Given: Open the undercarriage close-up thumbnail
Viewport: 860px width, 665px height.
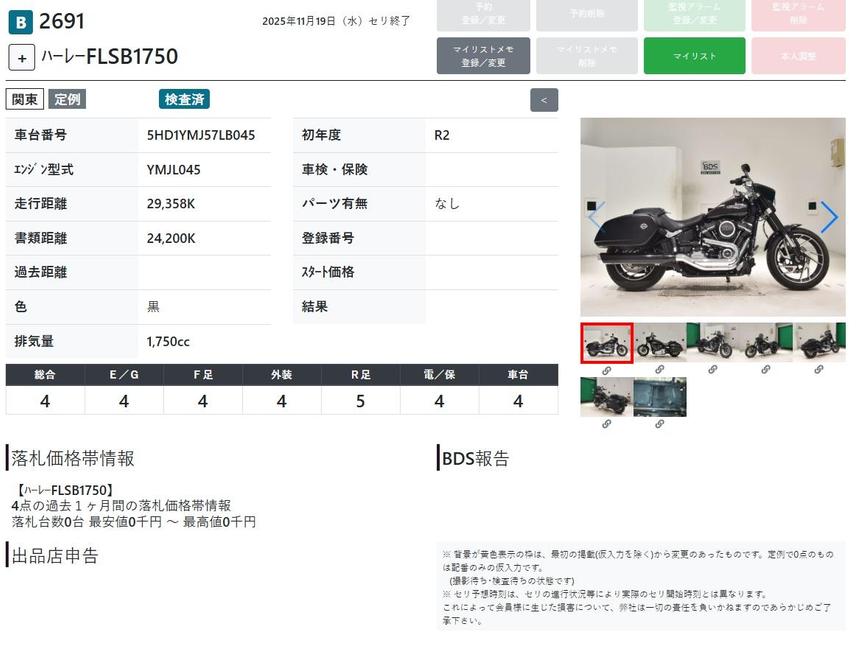Looking at the screenshot, I should point(660,397).
